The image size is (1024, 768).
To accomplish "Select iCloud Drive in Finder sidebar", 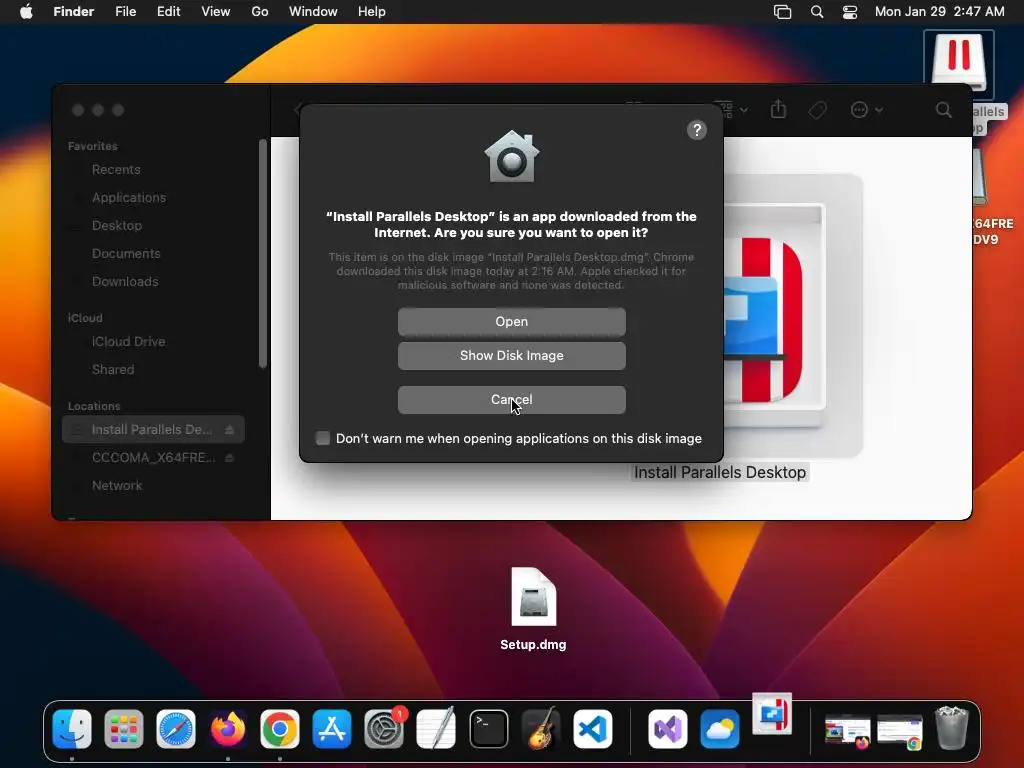I will (128, 342).
